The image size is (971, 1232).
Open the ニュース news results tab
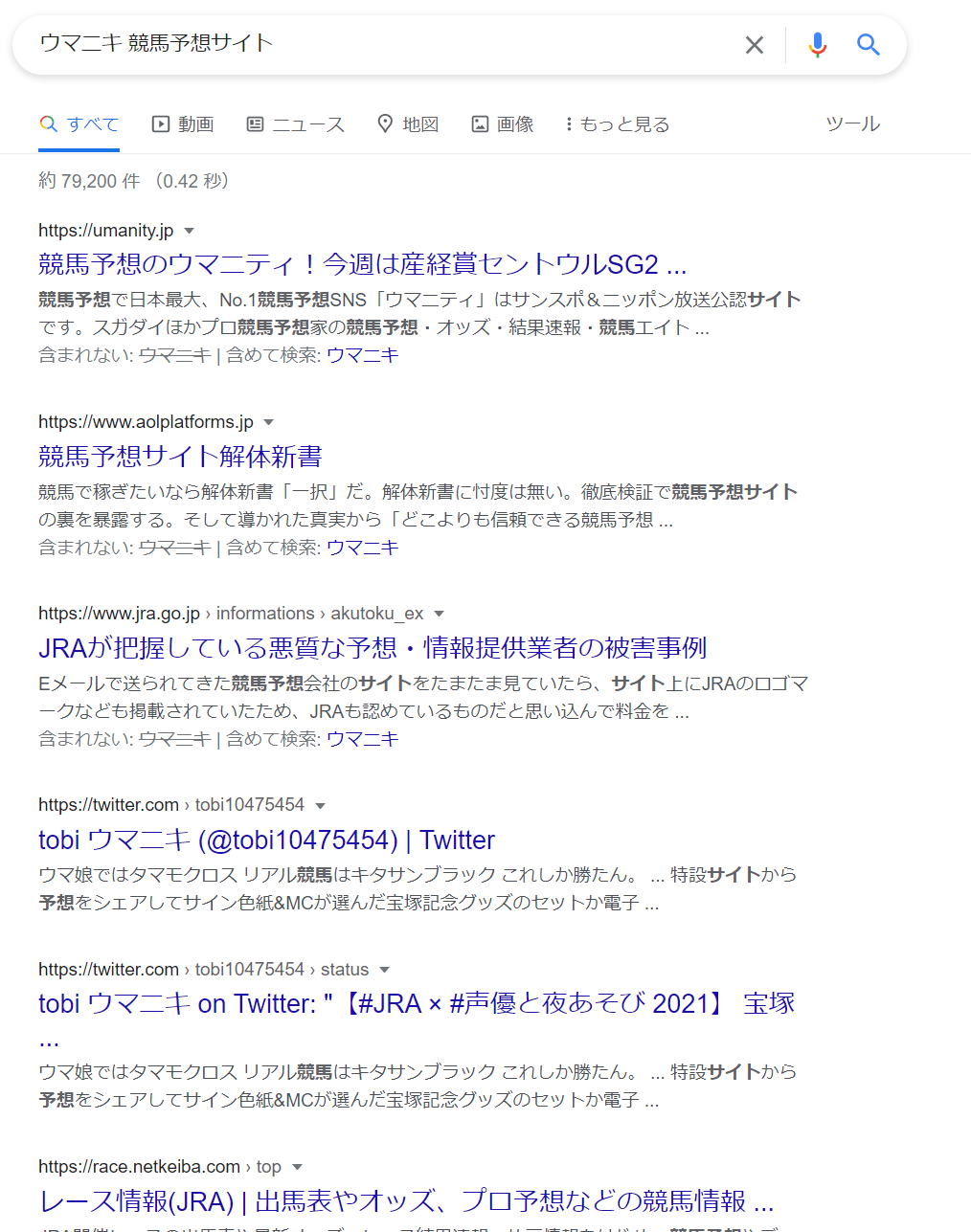(296, 124)
